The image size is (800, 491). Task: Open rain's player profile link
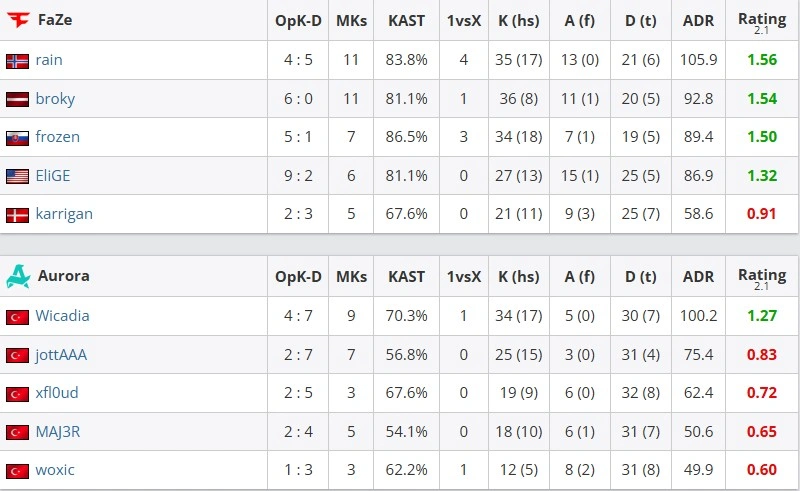pos(49,60)
